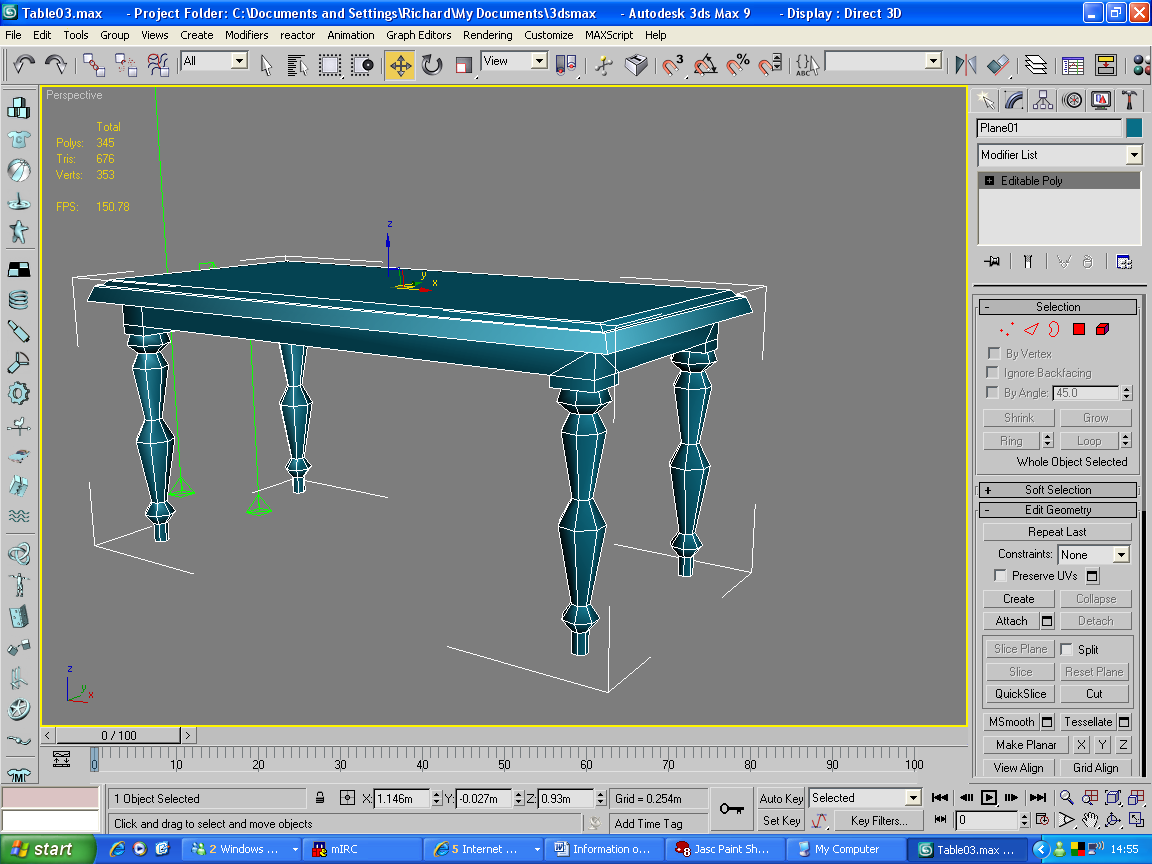Open the Rendering menu

(x=487, y=35)
